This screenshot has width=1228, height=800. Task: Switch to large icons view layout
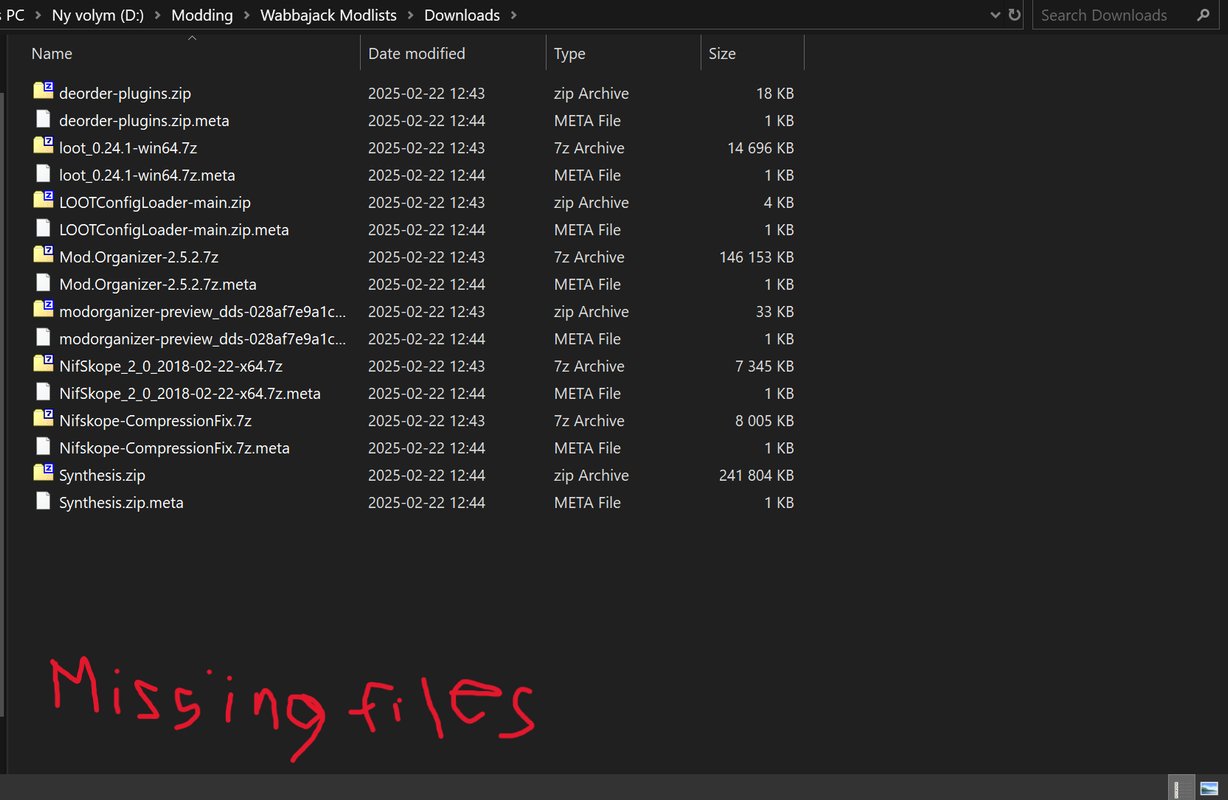1209,788
